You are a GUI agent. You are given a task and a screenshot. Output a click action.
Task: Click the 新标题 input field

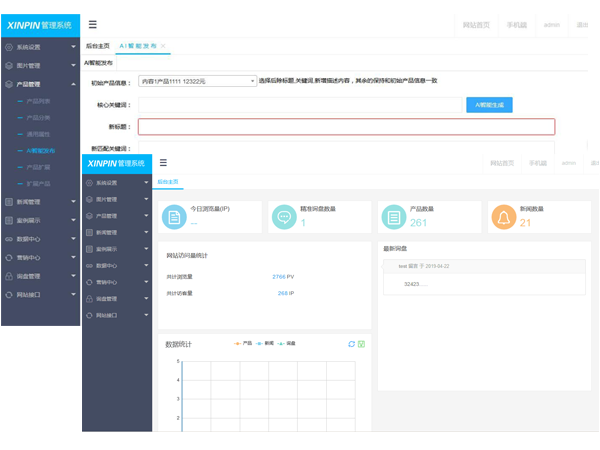point(345,127)
